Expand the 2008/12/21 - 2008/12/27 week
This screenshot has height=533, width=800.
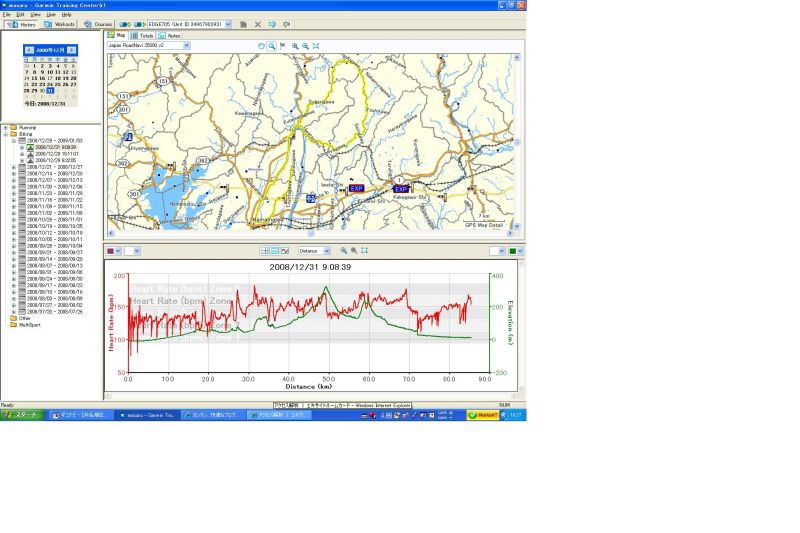(14, 167)
